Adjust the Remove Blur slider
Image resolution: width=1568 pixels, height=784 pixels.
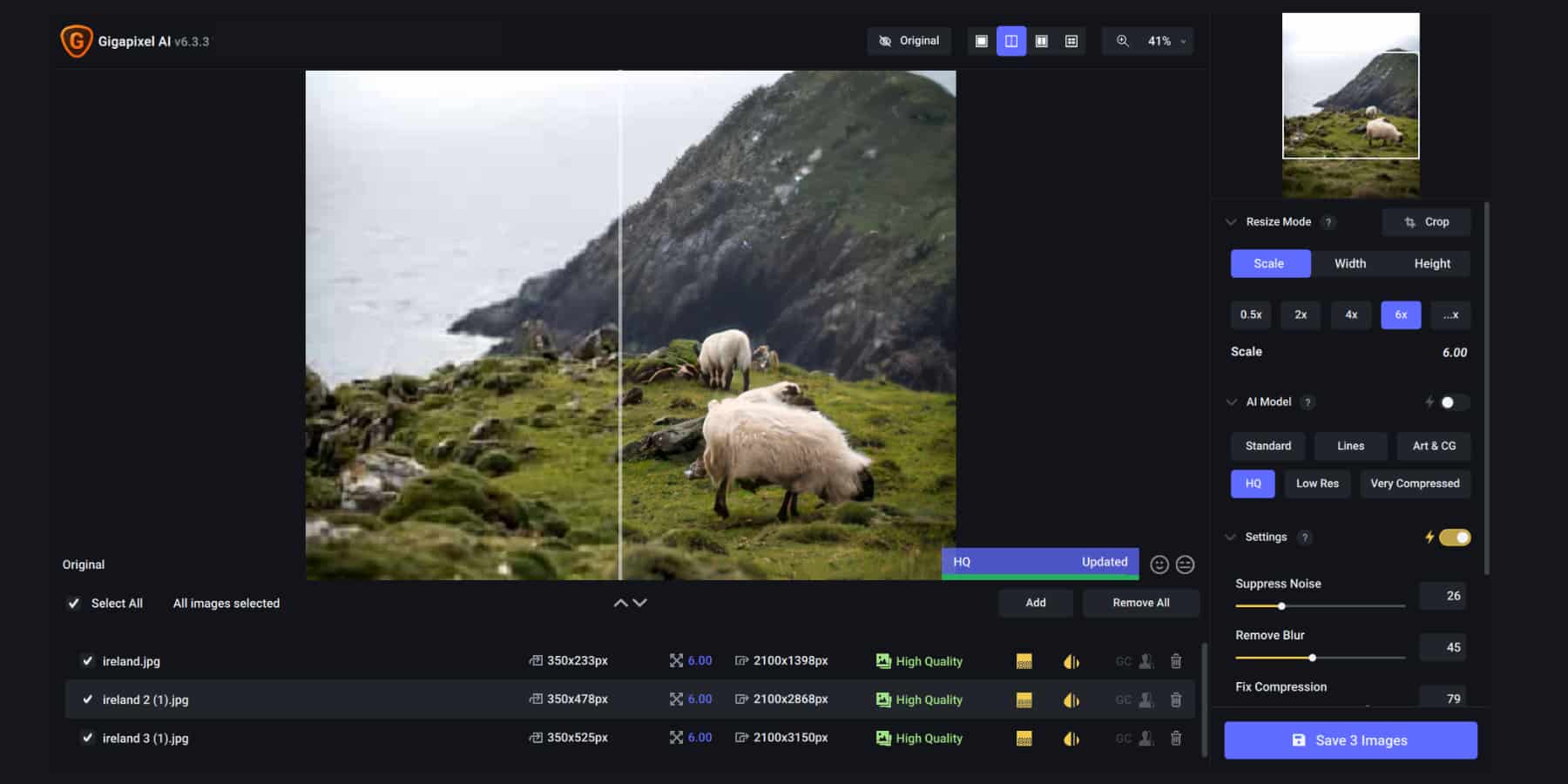coord(1311,658)
